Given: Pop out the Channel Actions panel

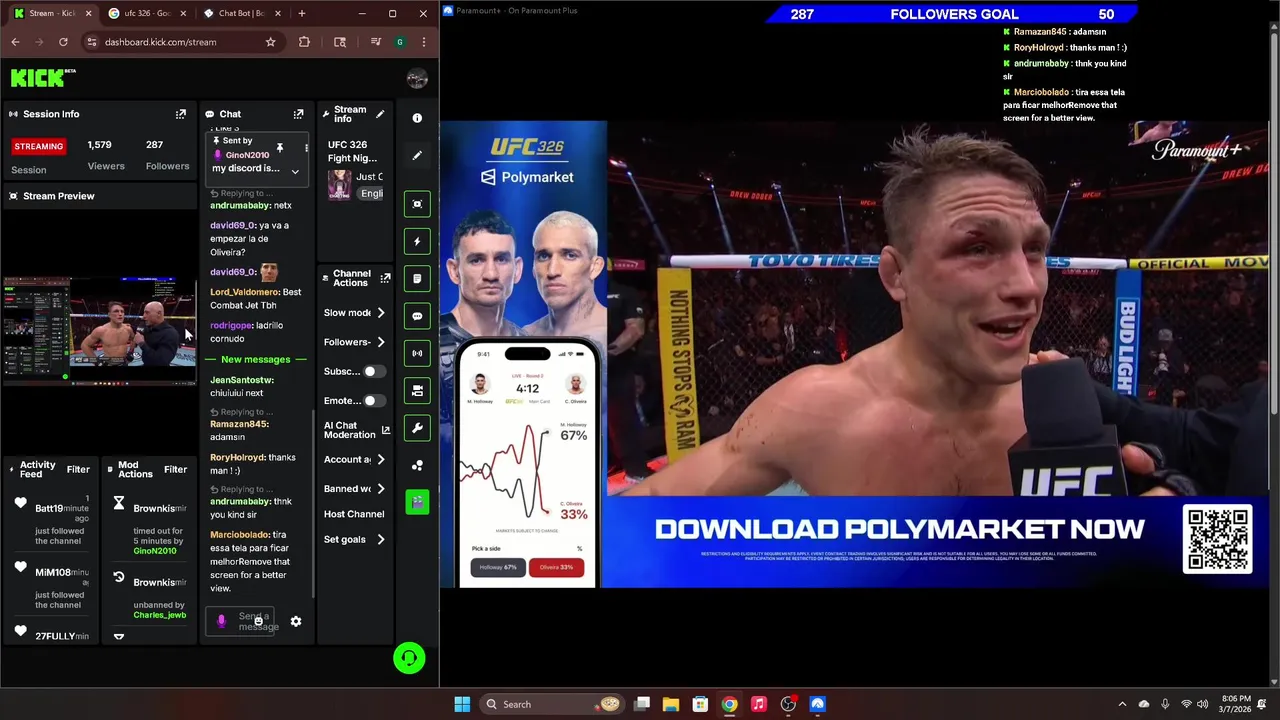Looking at the screenshot, I should [x=385, y=278].
